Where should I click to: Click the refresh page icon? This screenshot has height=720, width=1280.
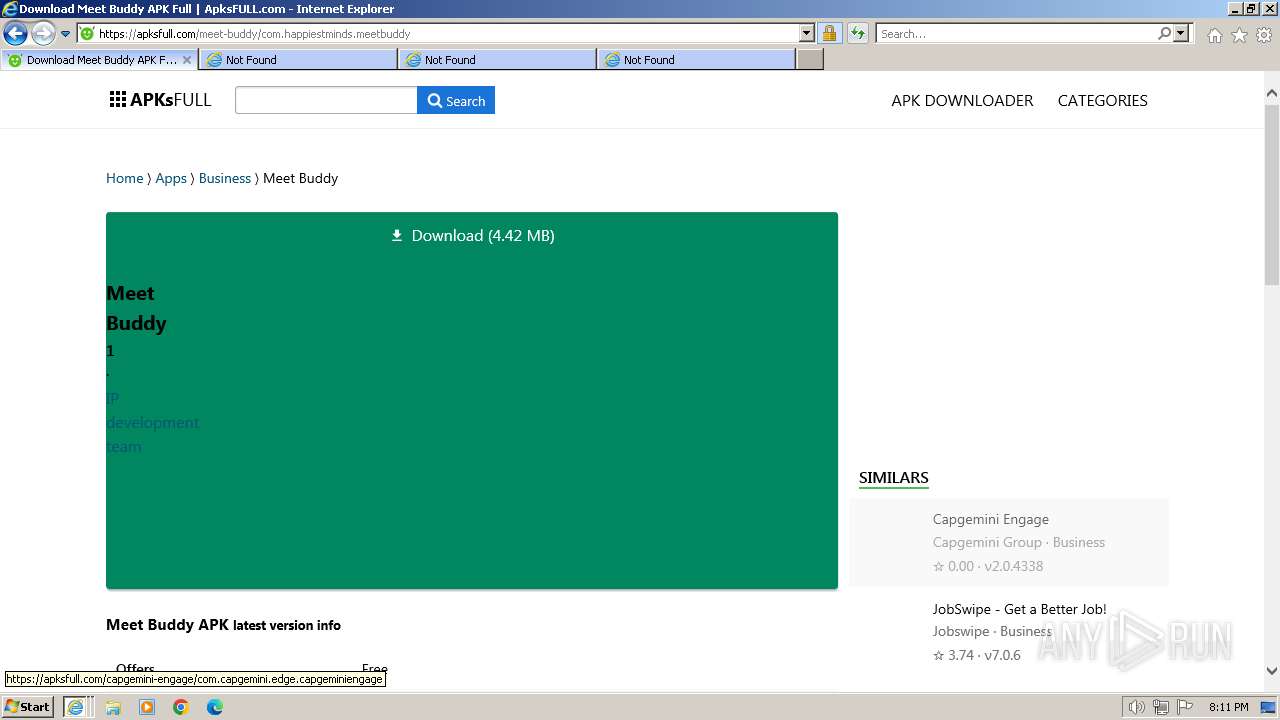click(x=857, y=34)
